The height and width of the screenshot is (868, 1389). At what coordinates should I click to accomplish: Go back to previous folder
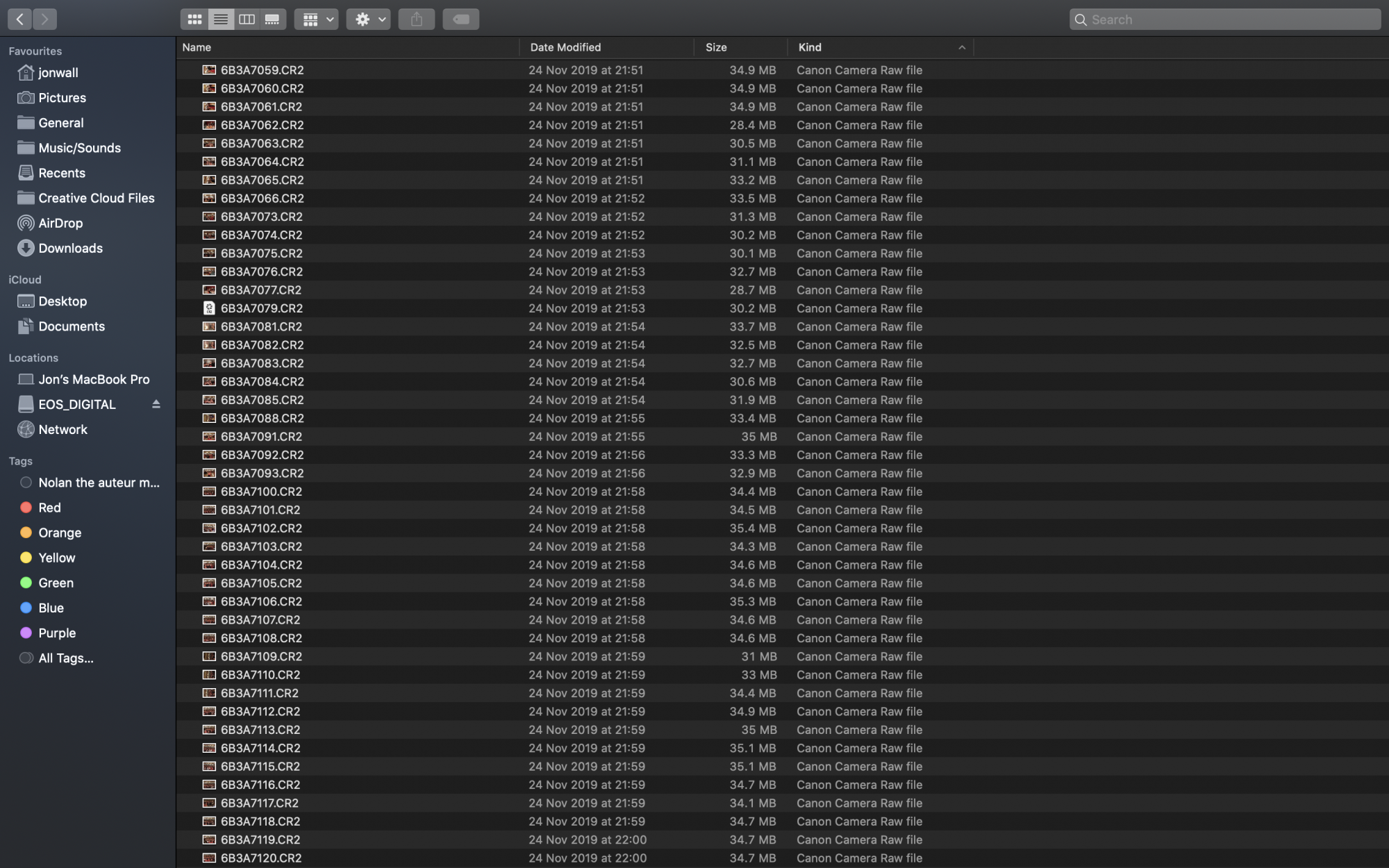click(x=19, y=19)
